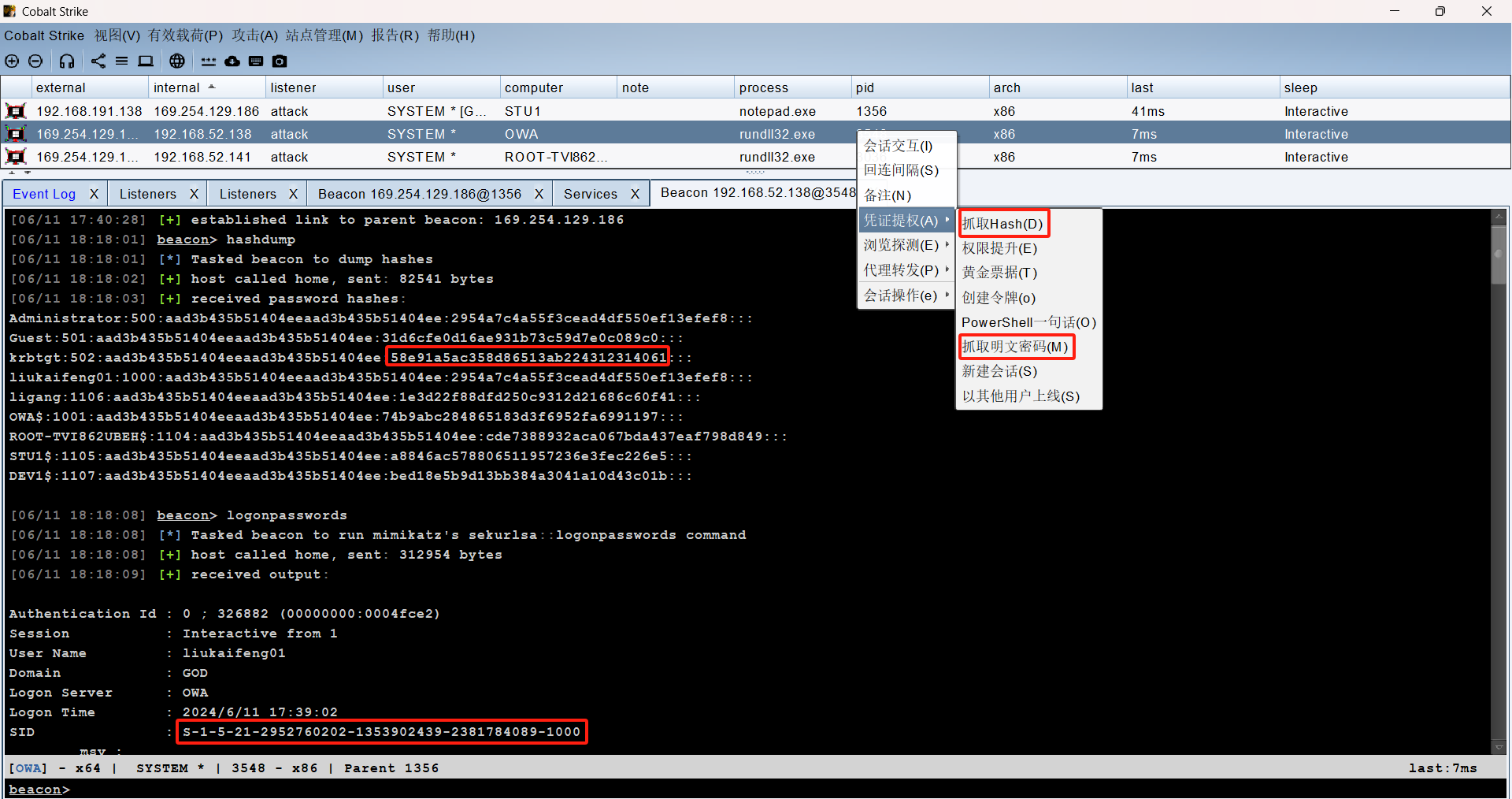Click the connect to team server plus icon
The width and height of the screenshot is (1512, 799).
12,61
